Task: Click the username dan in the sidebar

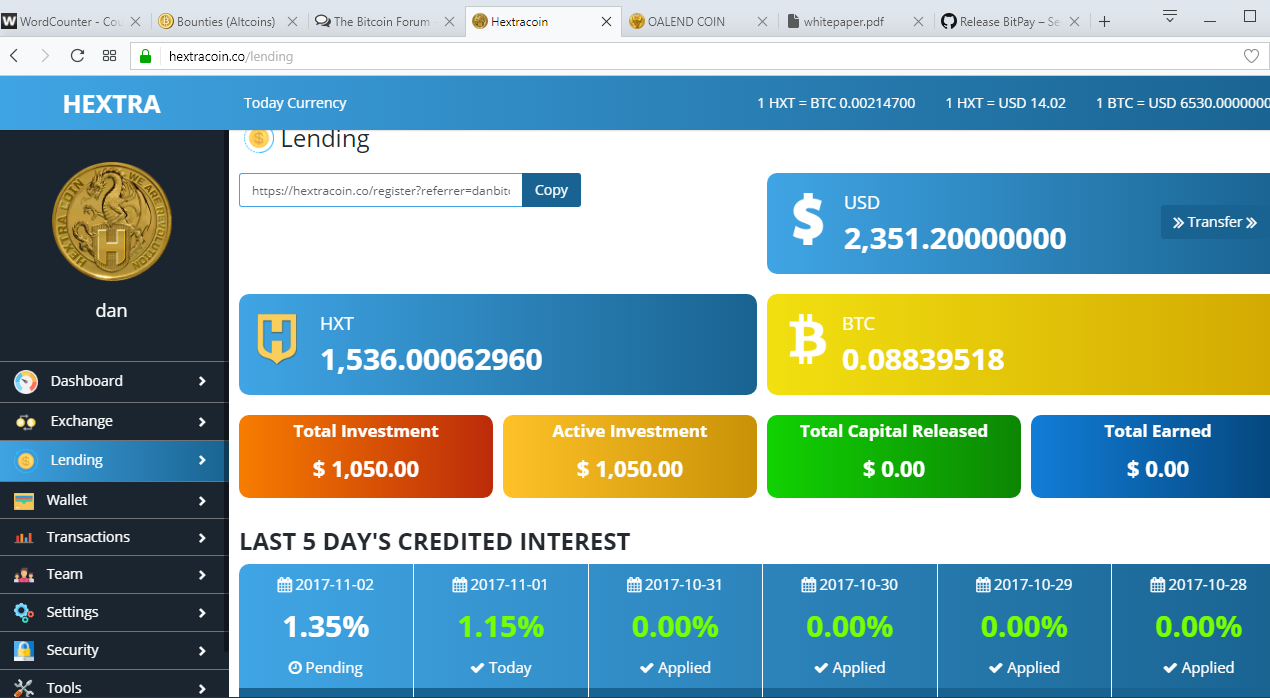Action: pos(111,310)
